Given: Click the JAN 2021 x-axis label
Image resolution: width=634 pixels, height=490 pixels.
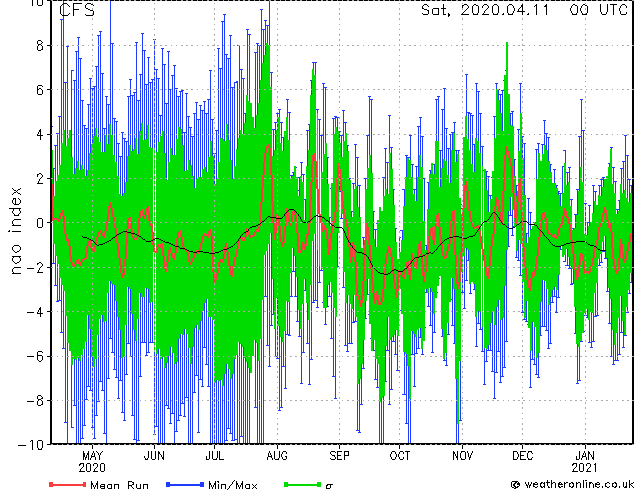Looking at the screenshot, I should [x=585, y=462].
